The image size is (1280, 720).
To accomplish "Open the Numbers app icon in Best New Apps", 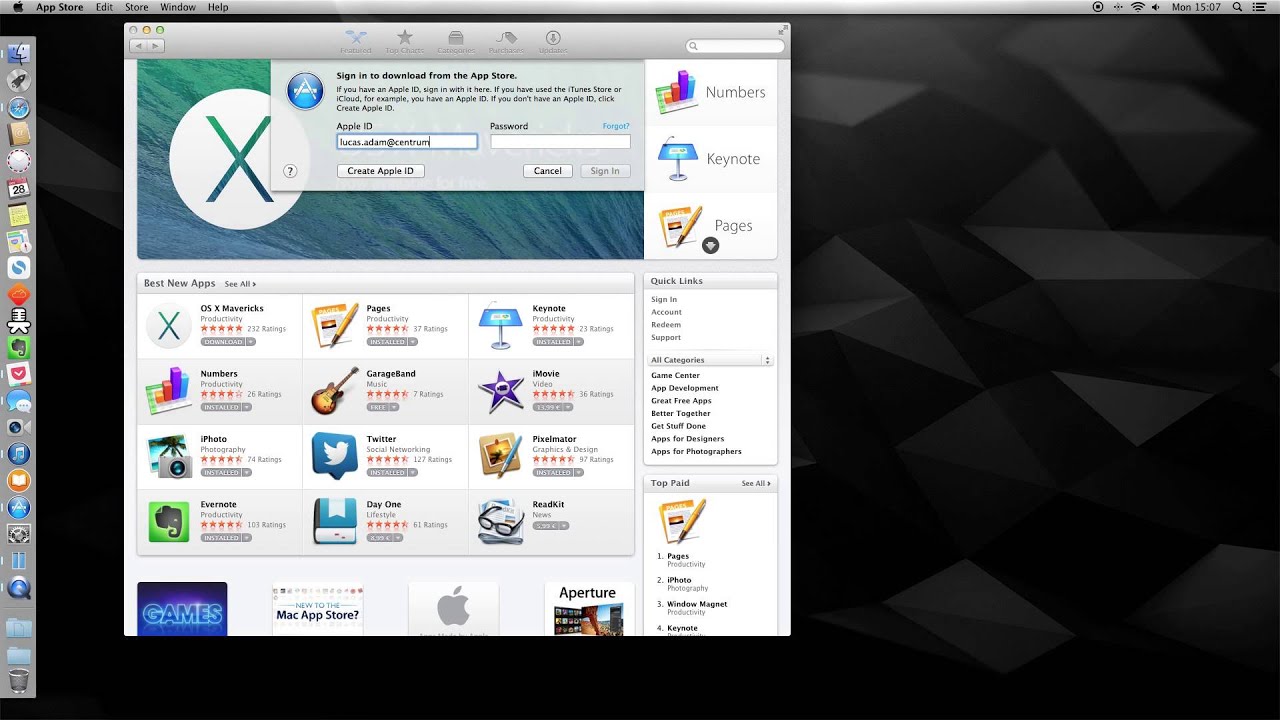I will [x=169, y=391].
